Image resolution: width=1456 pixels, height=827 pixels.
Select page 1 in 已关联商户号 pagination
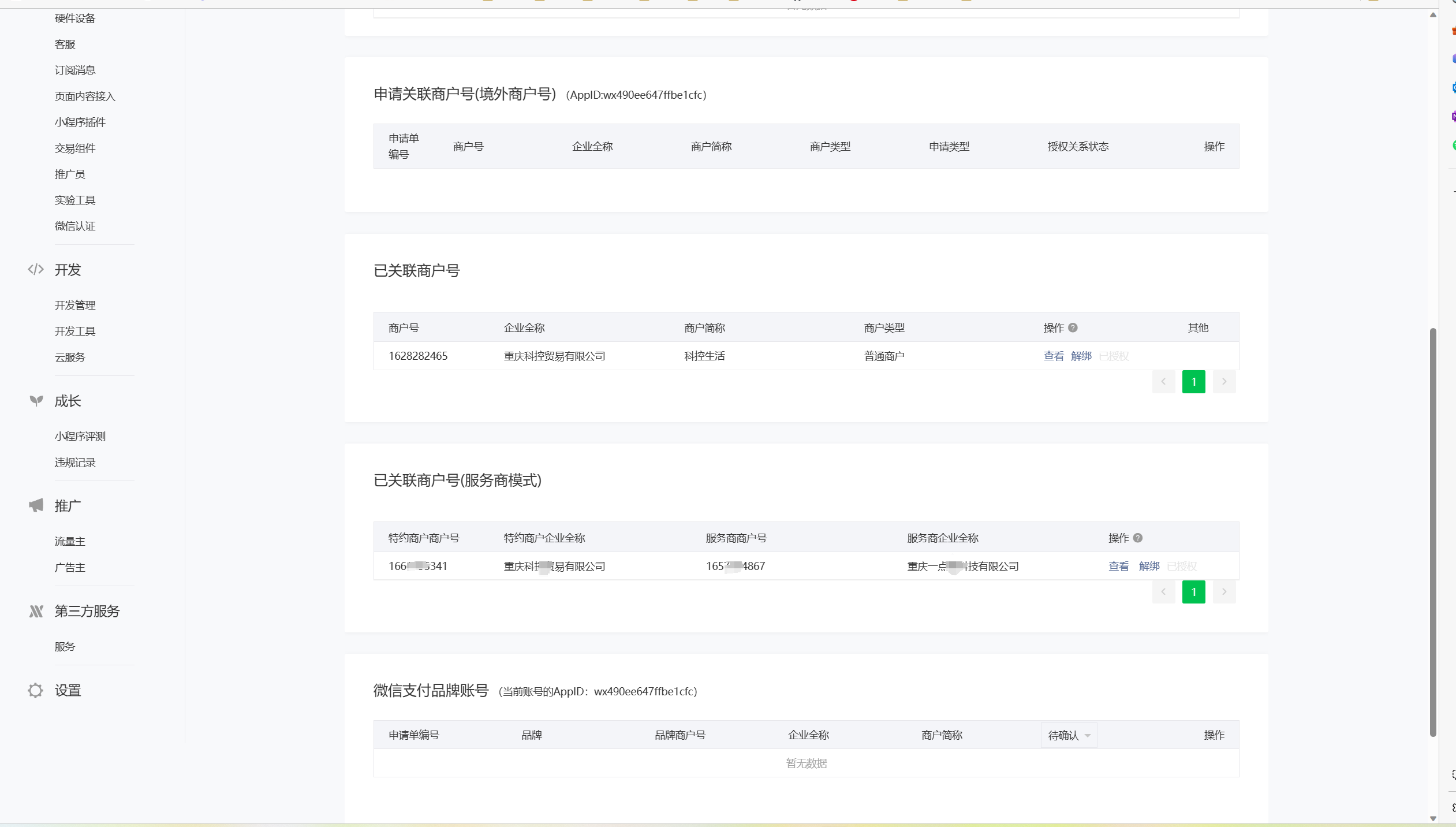click(x=1193, y=382)
